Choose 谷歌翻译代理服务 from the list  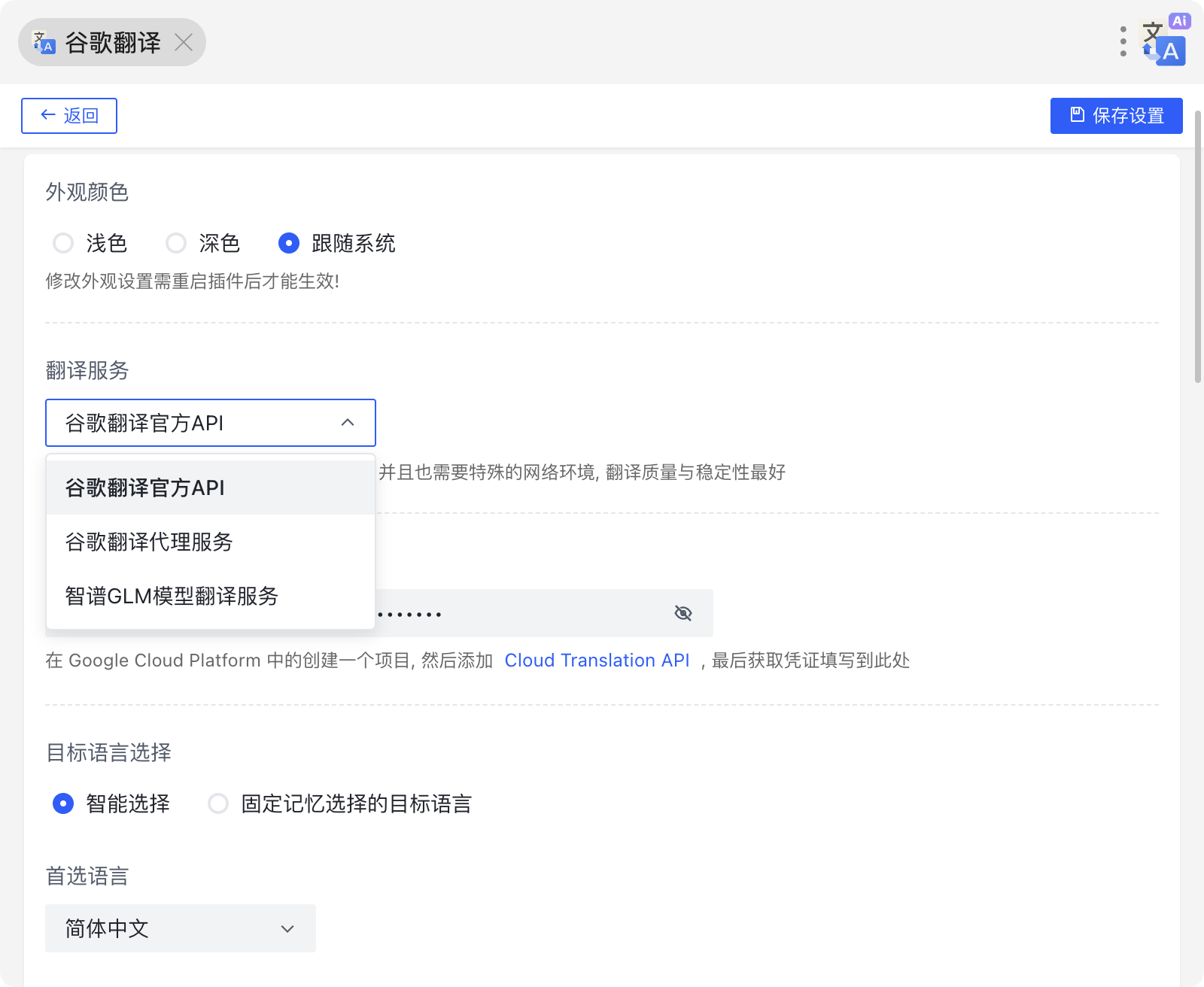click(x=211, y=542)
